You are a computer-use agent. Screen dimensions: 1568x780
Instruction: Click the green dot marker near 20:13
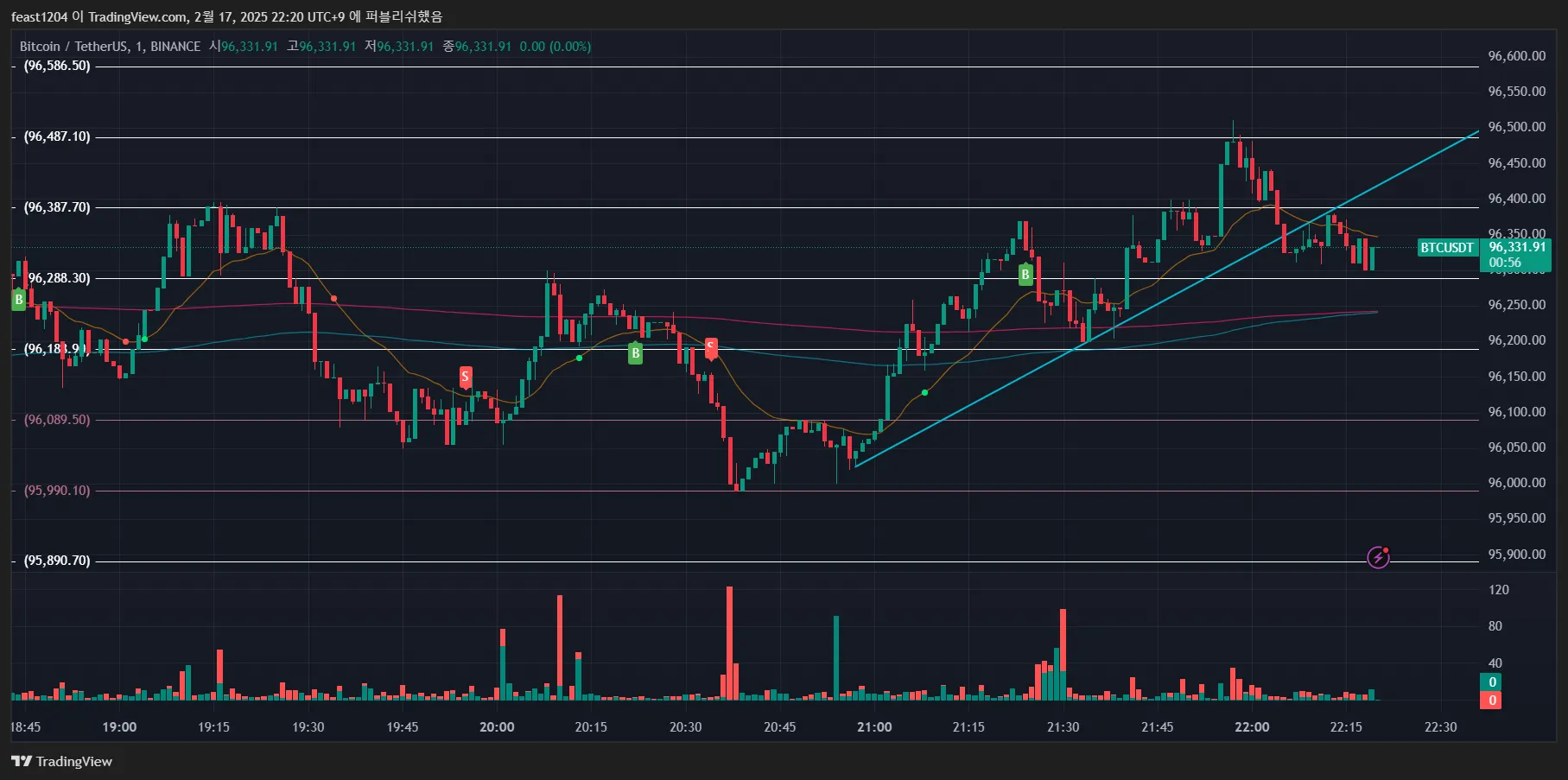tap(579, 358)
